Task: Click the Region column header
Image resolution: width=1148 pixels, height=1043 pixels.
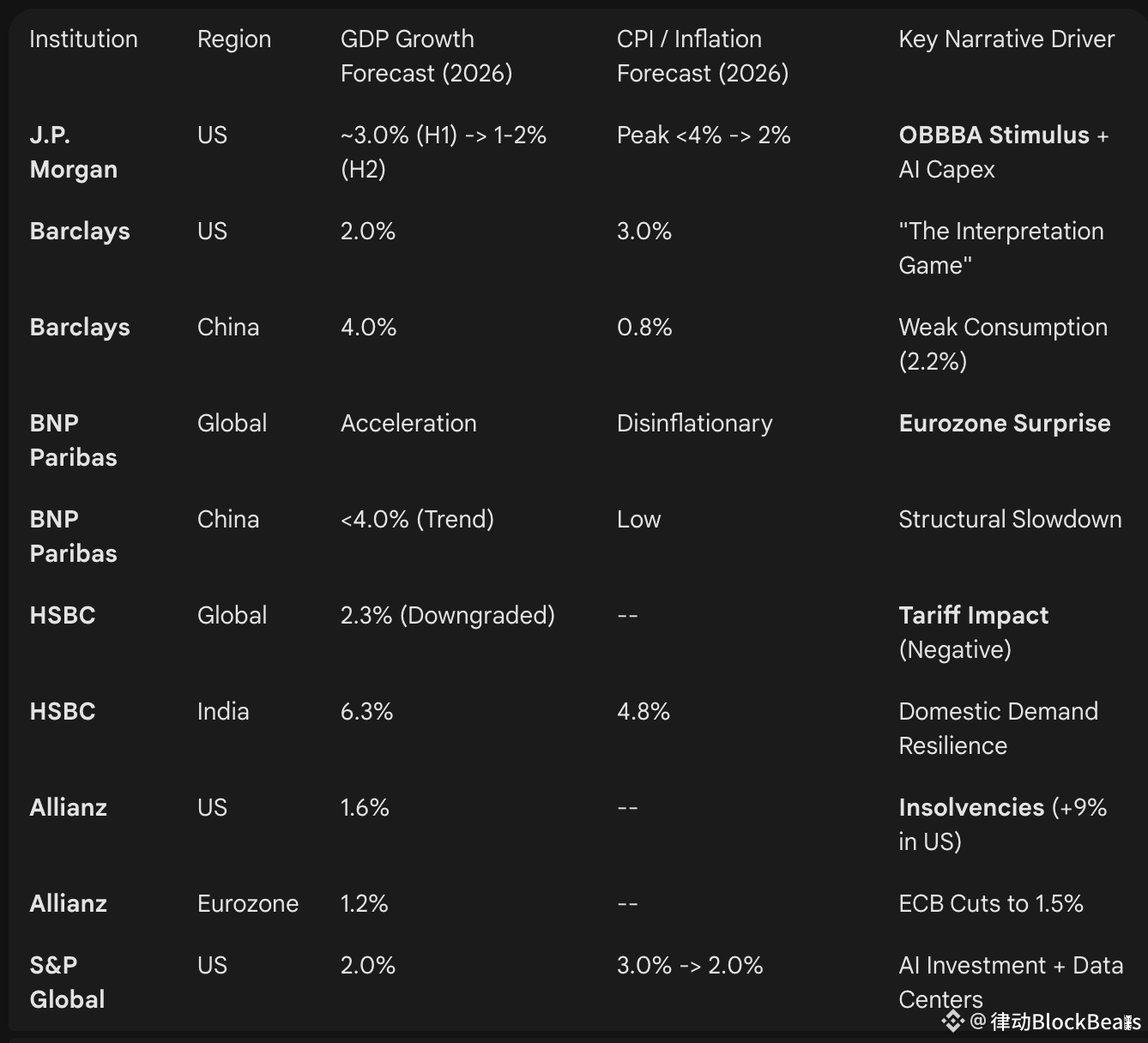Action: 233,39
